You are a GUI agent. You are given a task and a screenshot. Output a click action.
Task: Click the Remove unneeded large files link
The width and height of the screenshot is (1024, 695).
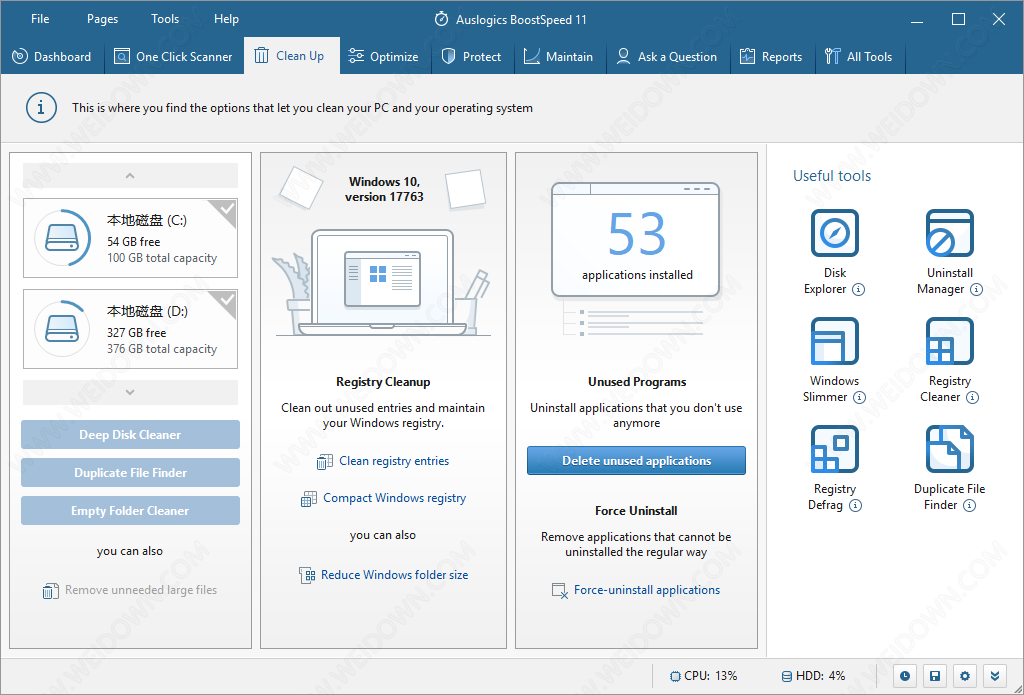141,590
